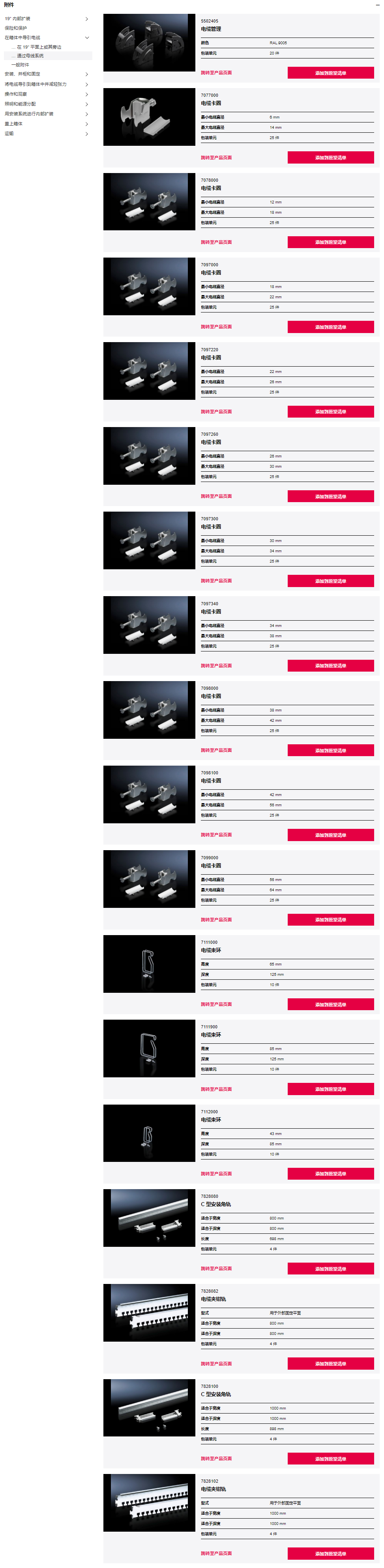
Task: Expand the 运输 category arrow
Action: click(x=87, y=134)
